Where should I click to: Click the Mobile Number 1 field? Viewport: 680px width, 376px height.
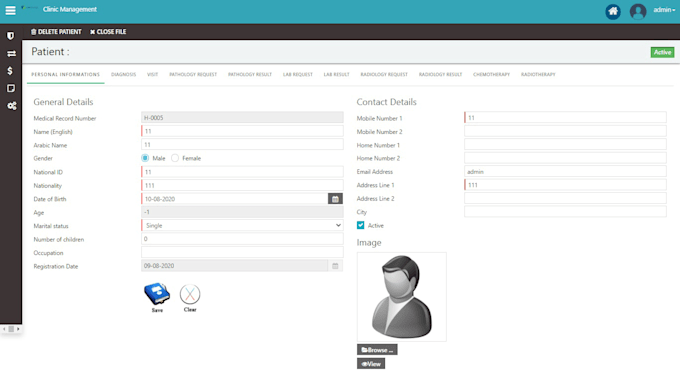click(566, 118)
